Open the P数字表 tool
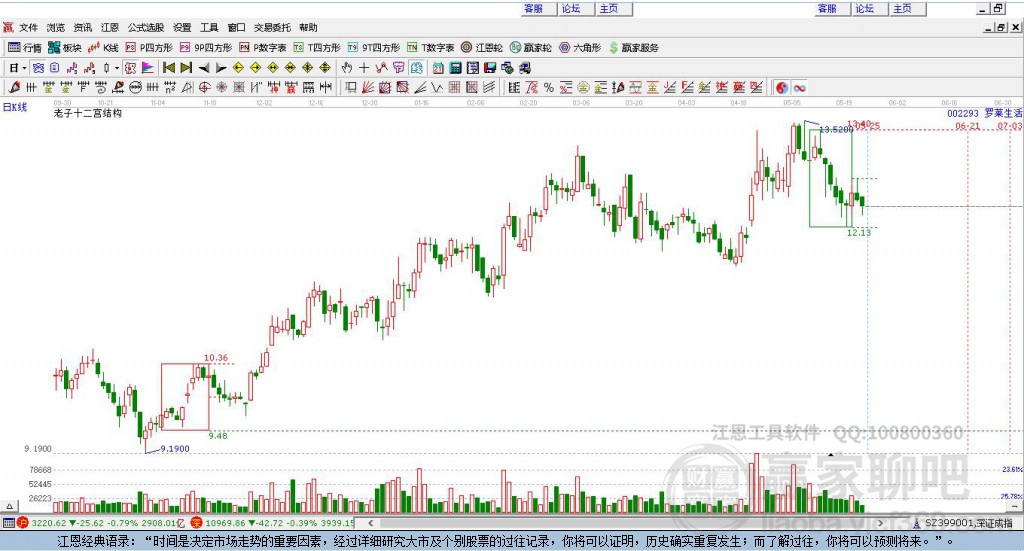1024x551 pixels. tap(263, 48)
